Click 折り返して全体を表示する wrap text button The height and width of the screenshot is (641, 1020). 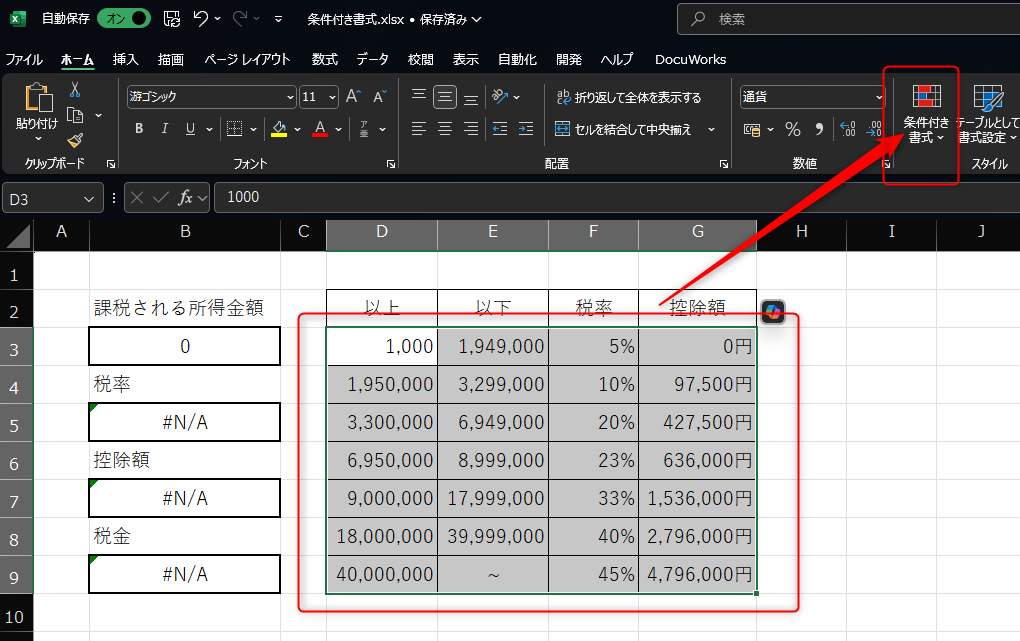(x=627, y=97)
